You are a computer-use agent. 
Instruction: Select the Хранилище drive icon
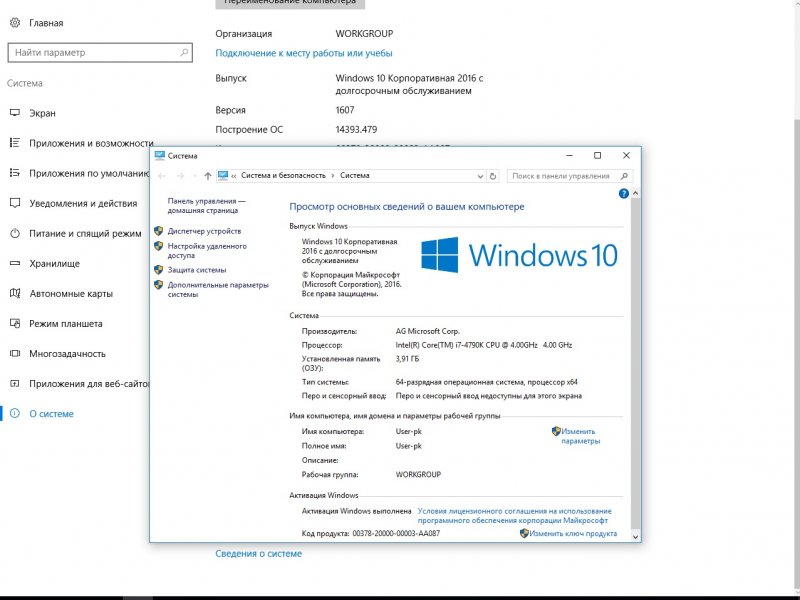(x=15, y=263)
